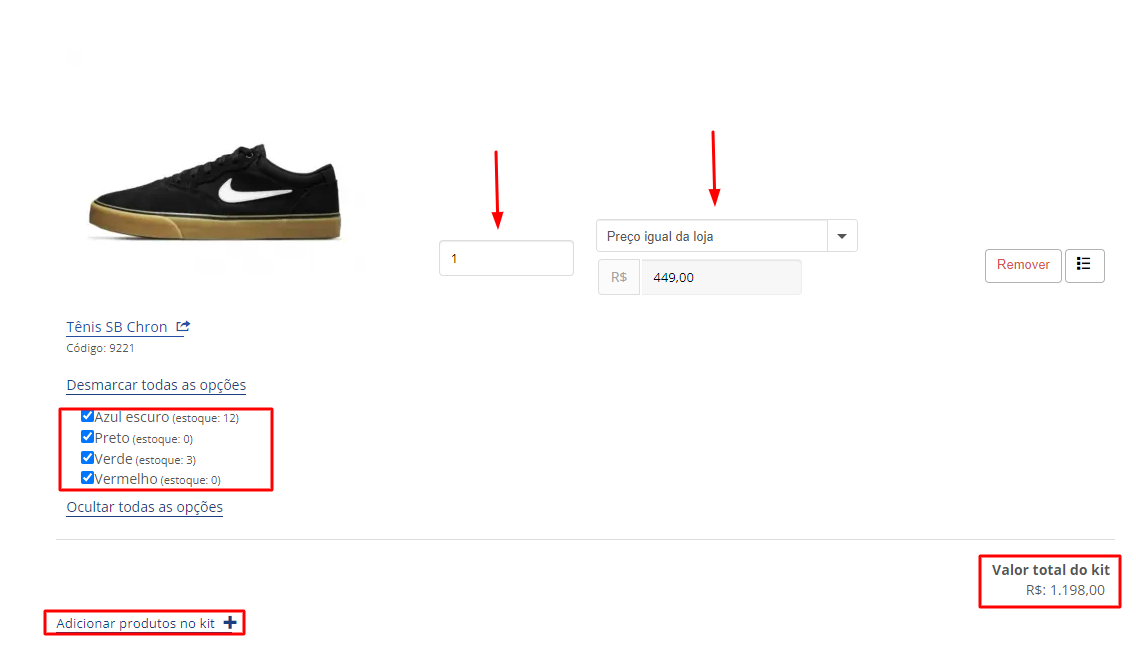Click the black Nike sneaker product image
This screenshot has height=652, width=1136.
pyautogui.click(x=215, y=193)
